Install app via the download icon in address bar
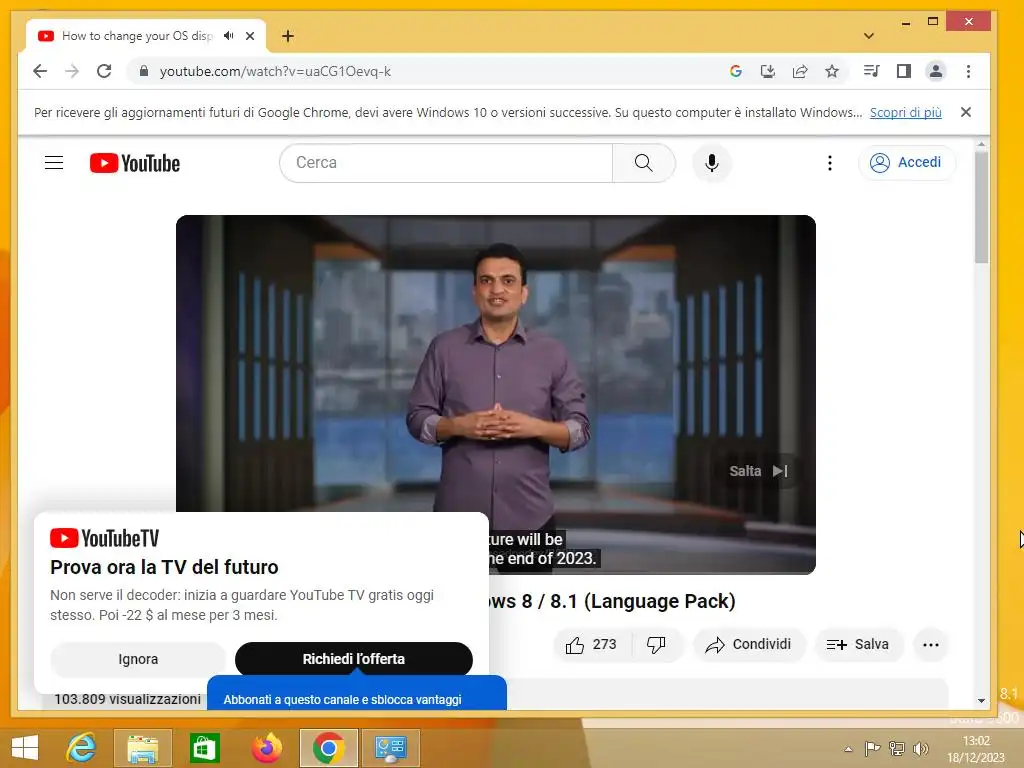This screenshot has height=768, width=1024. pos(768,71)
